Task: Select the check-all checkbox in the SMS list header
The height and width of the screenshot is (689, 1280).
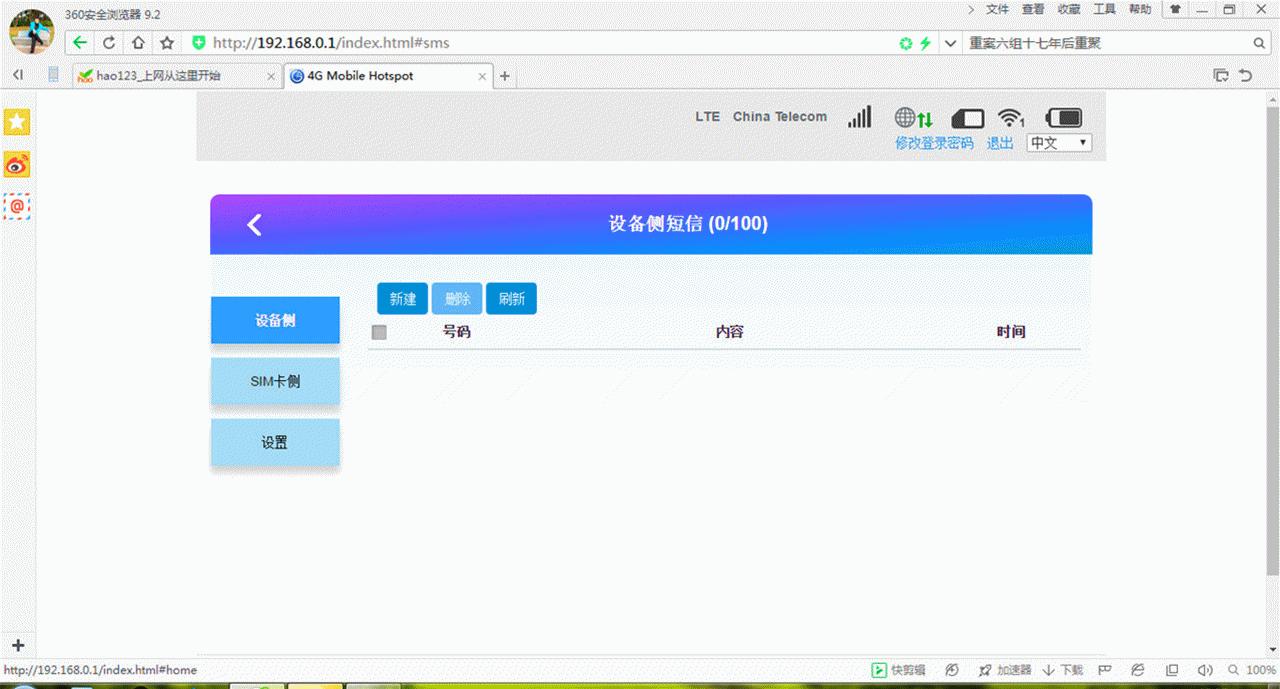Action: tap(379, 331)
